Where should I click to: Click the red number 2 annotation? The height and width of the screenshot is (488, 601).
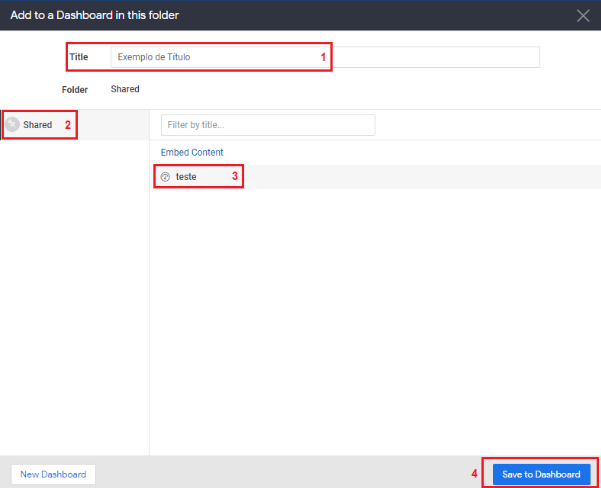tap(68, 125)
